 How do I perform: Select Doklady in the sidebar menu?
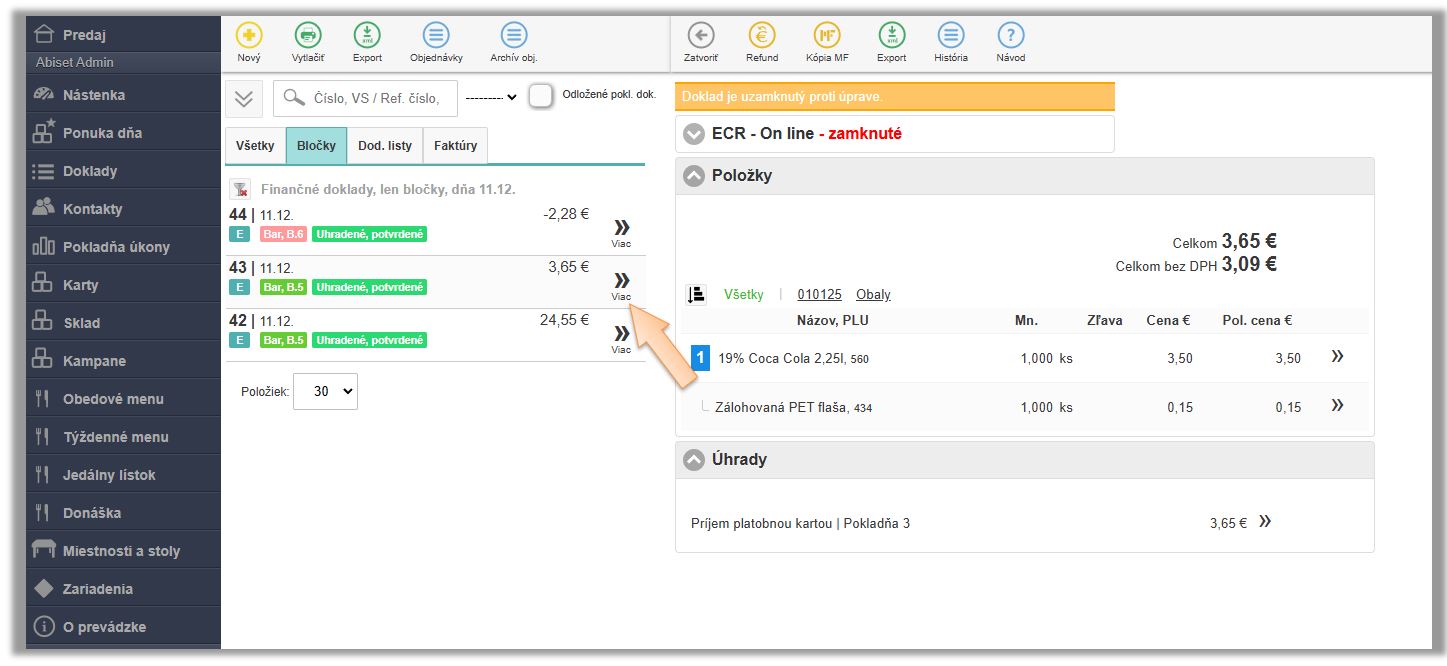click(x=90, y=171)
